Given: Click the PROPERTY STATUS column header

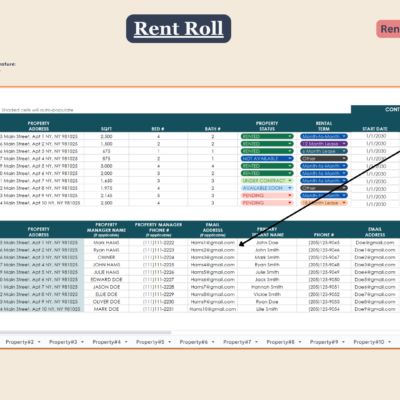Looking at the screenshot, I should coord(267,126).
